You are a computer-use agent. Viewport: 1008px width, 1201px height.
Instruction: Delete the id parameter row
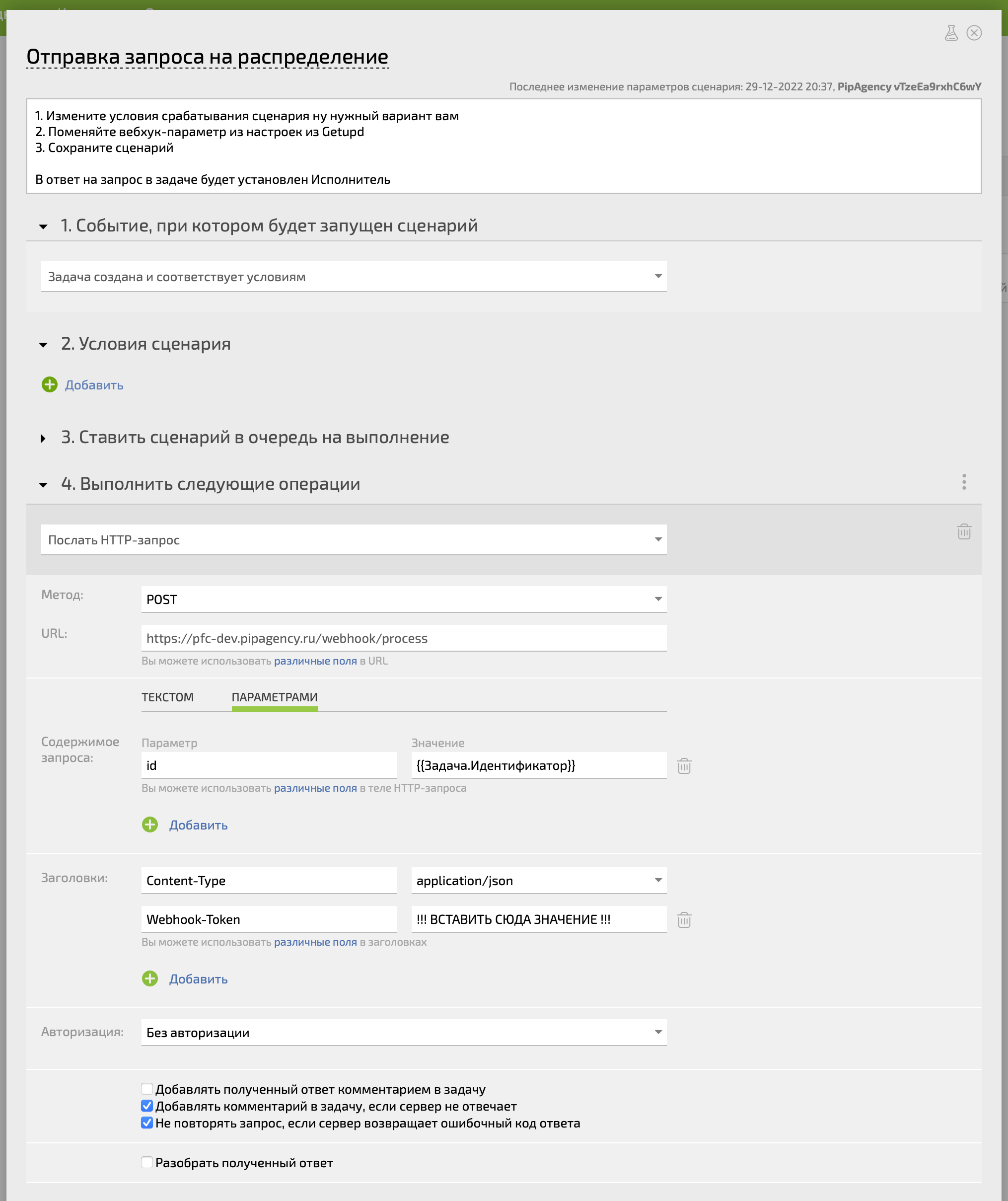[684, 766]
